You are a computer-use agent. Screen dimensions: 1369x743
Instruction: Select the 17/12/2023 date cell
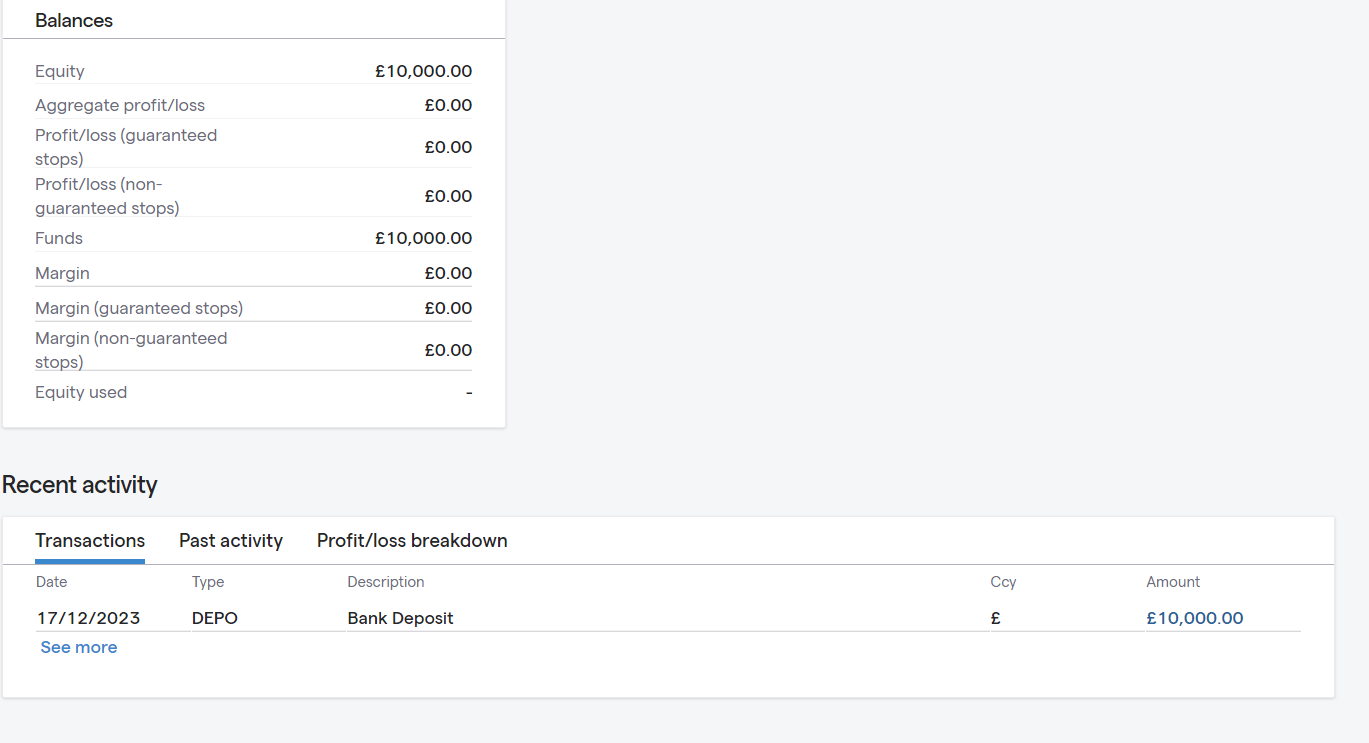[88, 618]
